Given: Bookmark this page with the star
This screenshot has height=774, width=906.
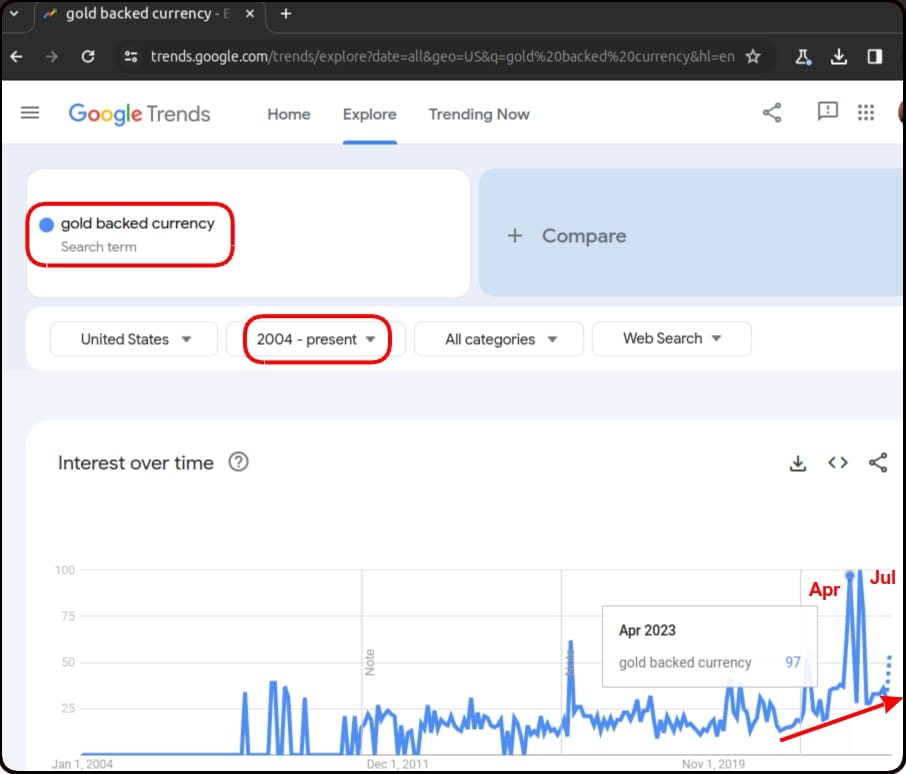Looking at the screenshot, I should click(752, 56).
